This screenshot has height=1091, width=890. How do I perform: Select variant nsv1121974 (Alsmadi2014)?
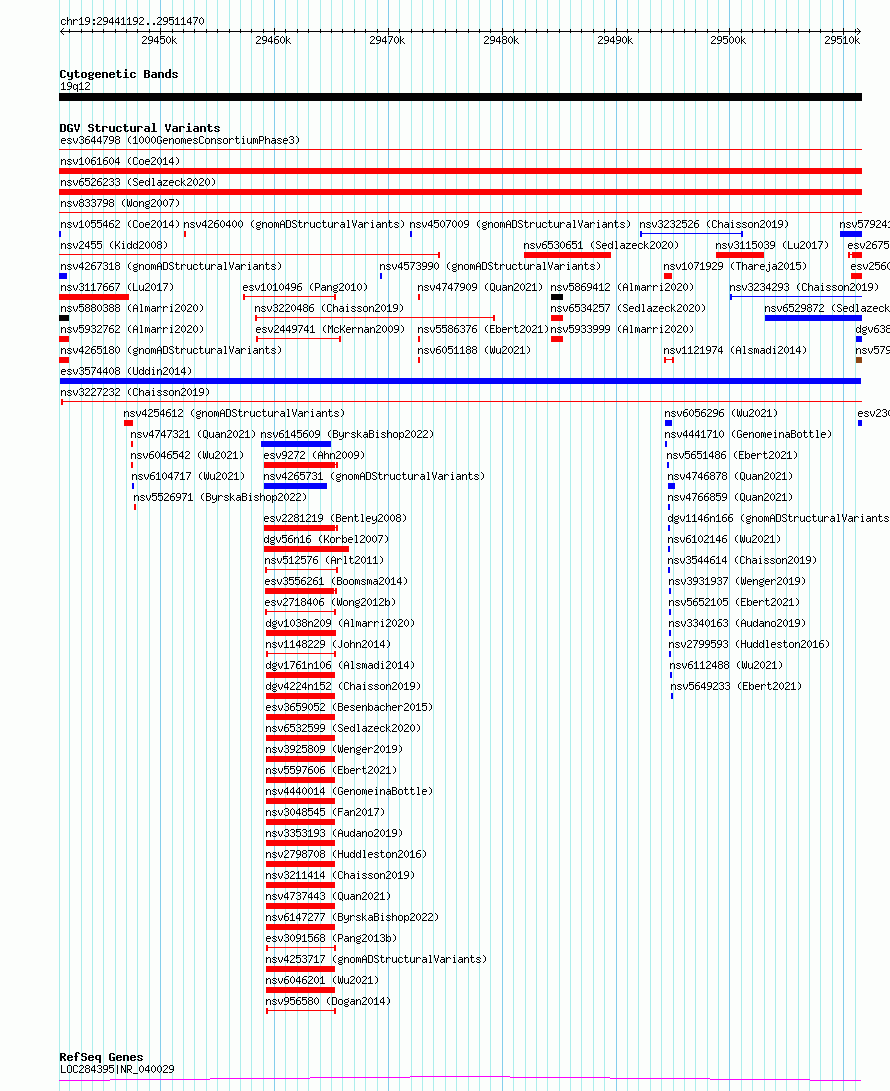tap(735, 350)
